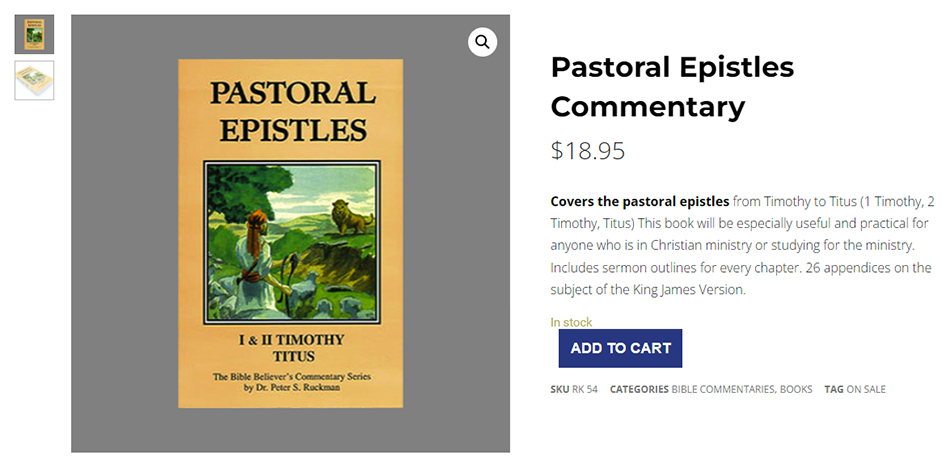Viewport: 950px width, 468px height.
Task: Add the commentary to the cart
Action: pos(620,348)
